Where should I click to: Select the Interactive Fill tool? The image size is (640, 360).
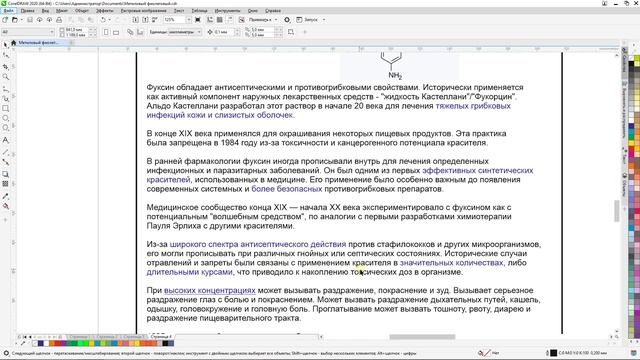coord(6,207)
